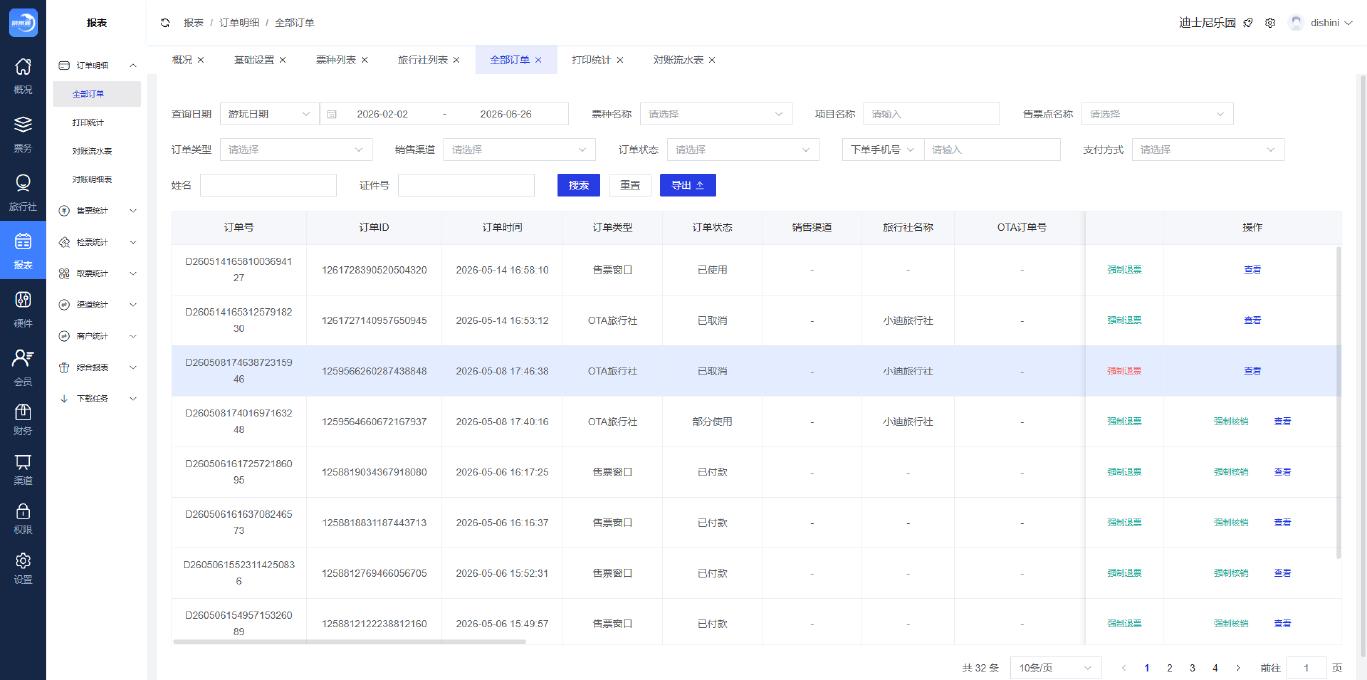Viewport: 1367px width, 680px height.
Task: Select 打印统计 in the sidebar submenu
Action: pos(97,122)
